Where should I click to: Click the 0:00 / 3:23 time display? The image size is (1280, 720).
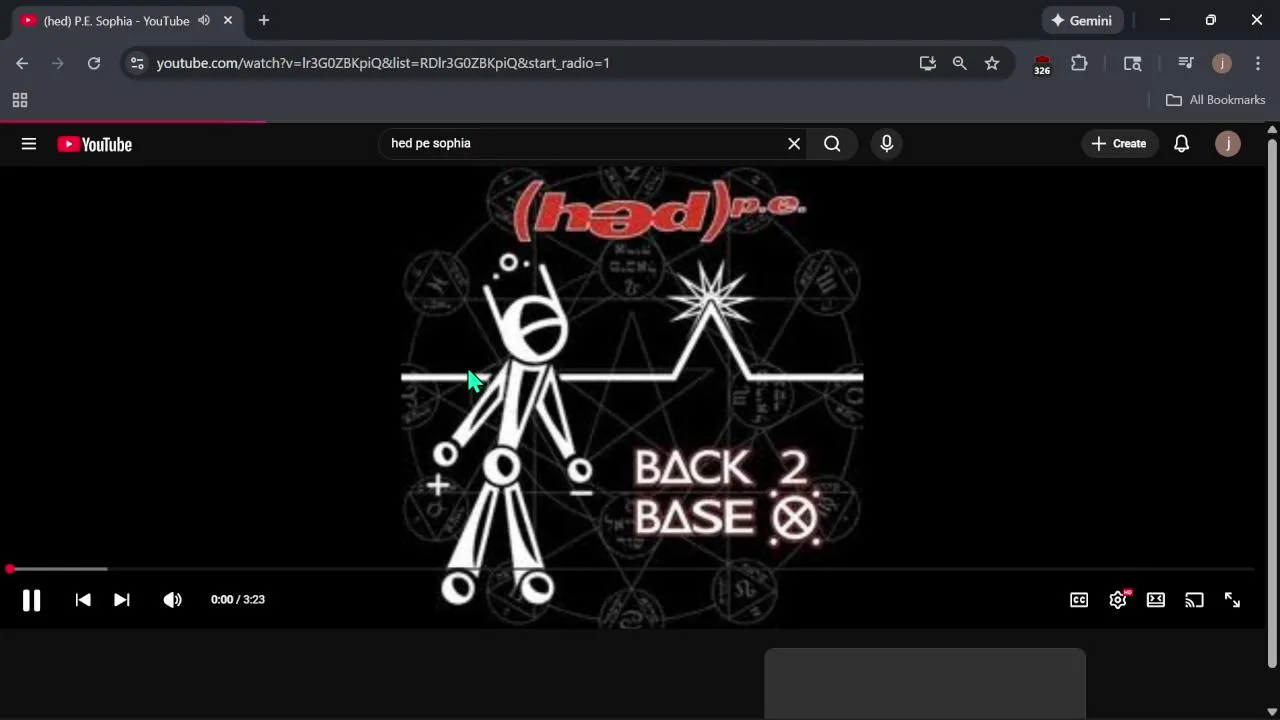pyautogui.click(x=238, y=600)
